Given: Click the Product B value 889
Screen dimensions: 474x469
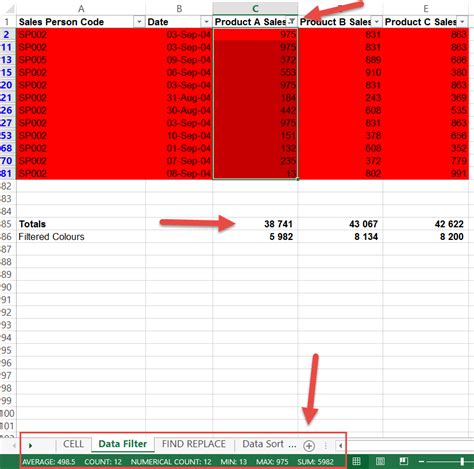Looking at the screenshot, I should 340,60.
